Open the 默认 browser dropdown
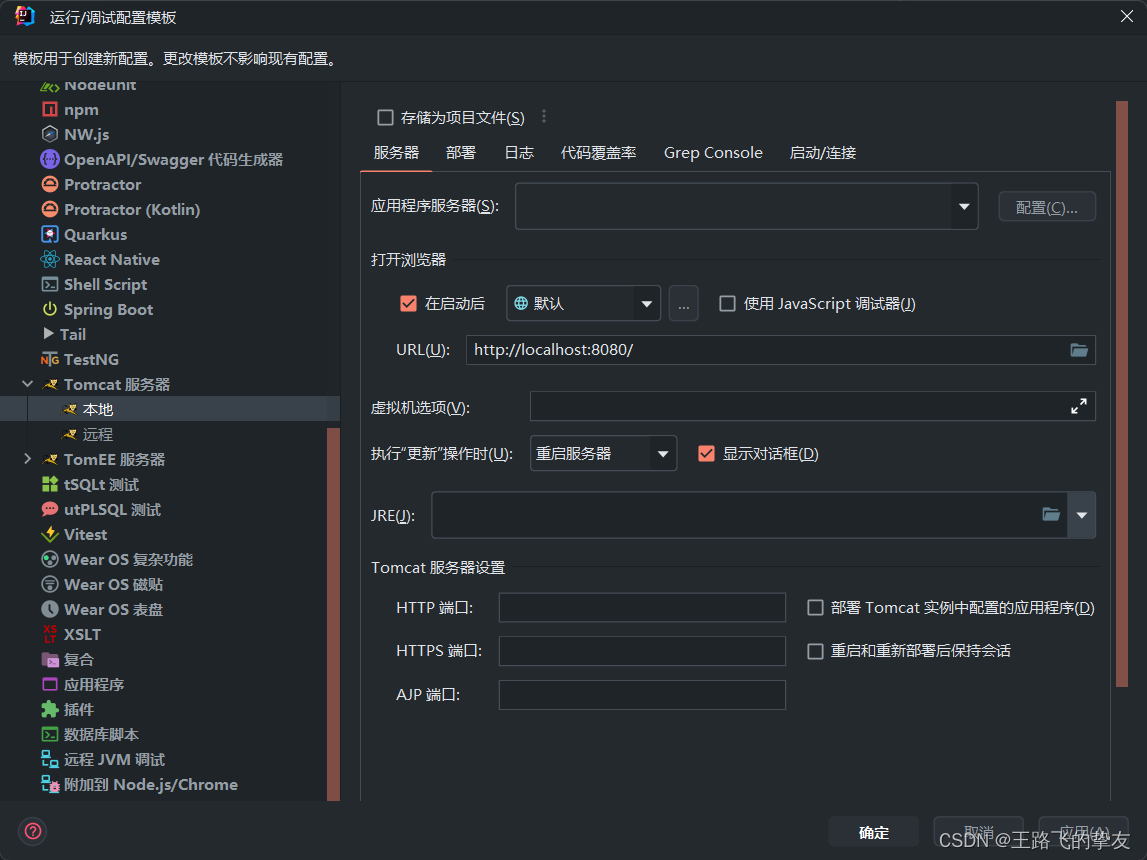 coord(647,303)
